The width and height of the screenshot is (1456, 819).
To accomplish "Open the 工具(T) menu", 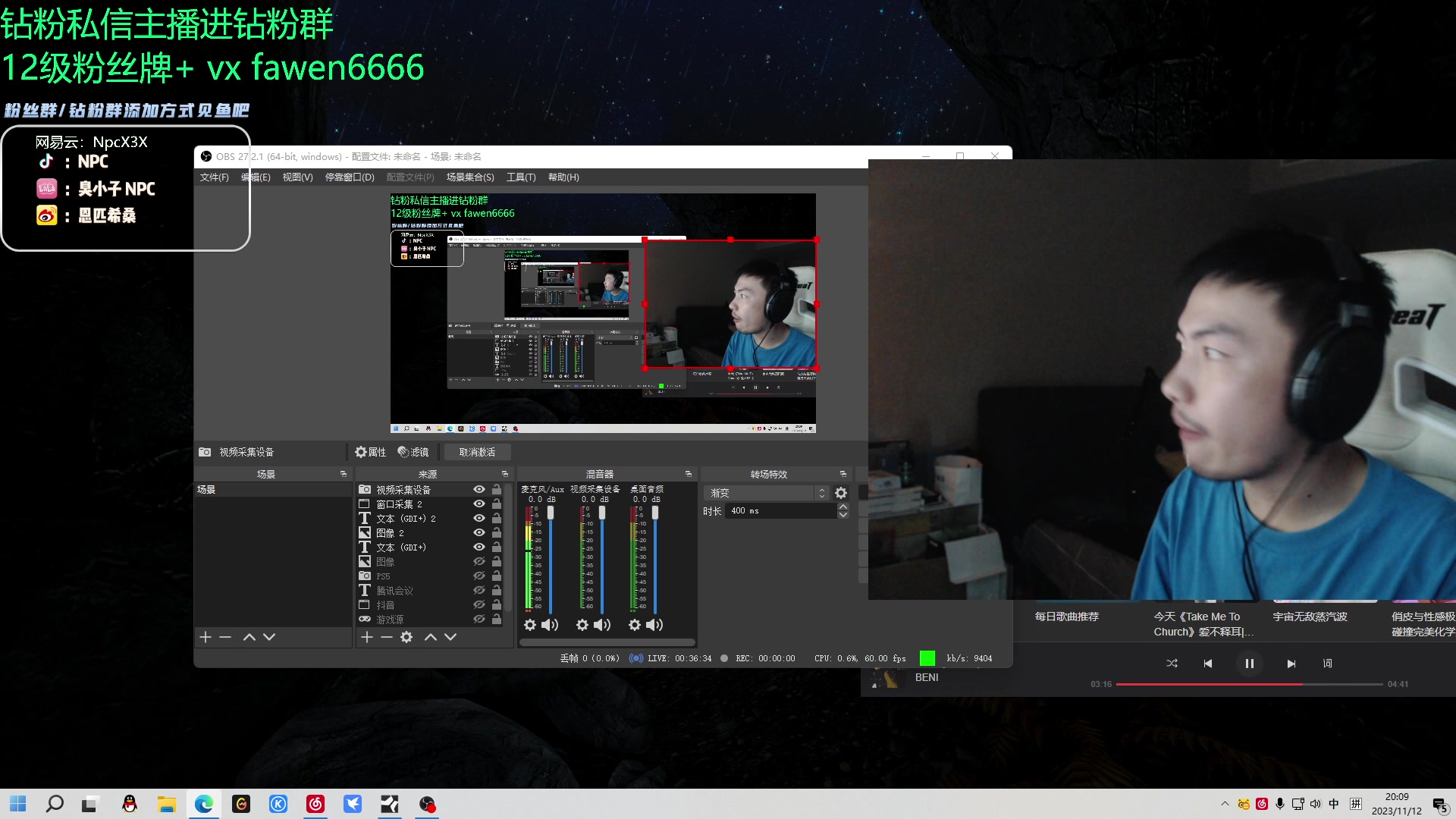I will click(521, 177).
